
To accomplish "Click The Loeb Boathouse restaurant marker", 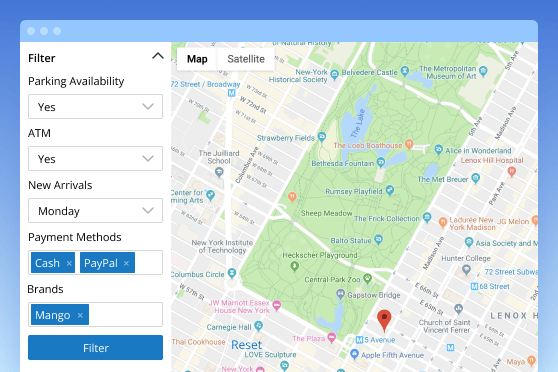I will (x=409, y=144).
